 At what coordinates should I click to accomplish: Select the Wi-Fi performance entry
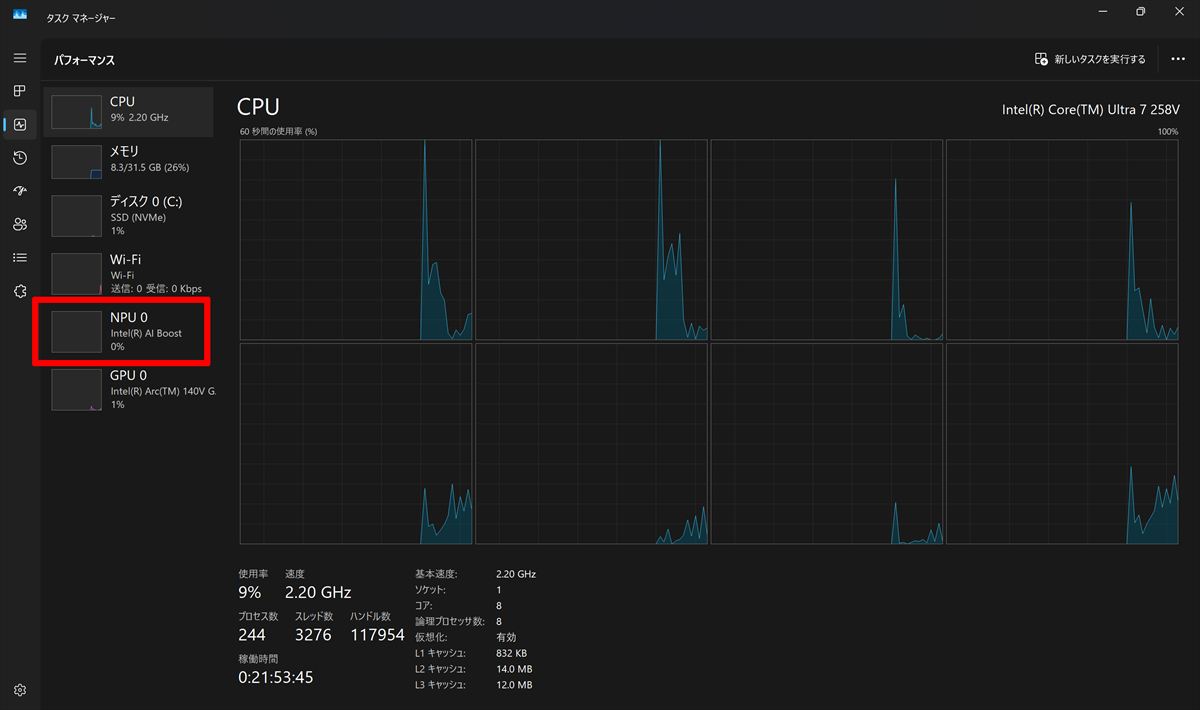point(128,273)
